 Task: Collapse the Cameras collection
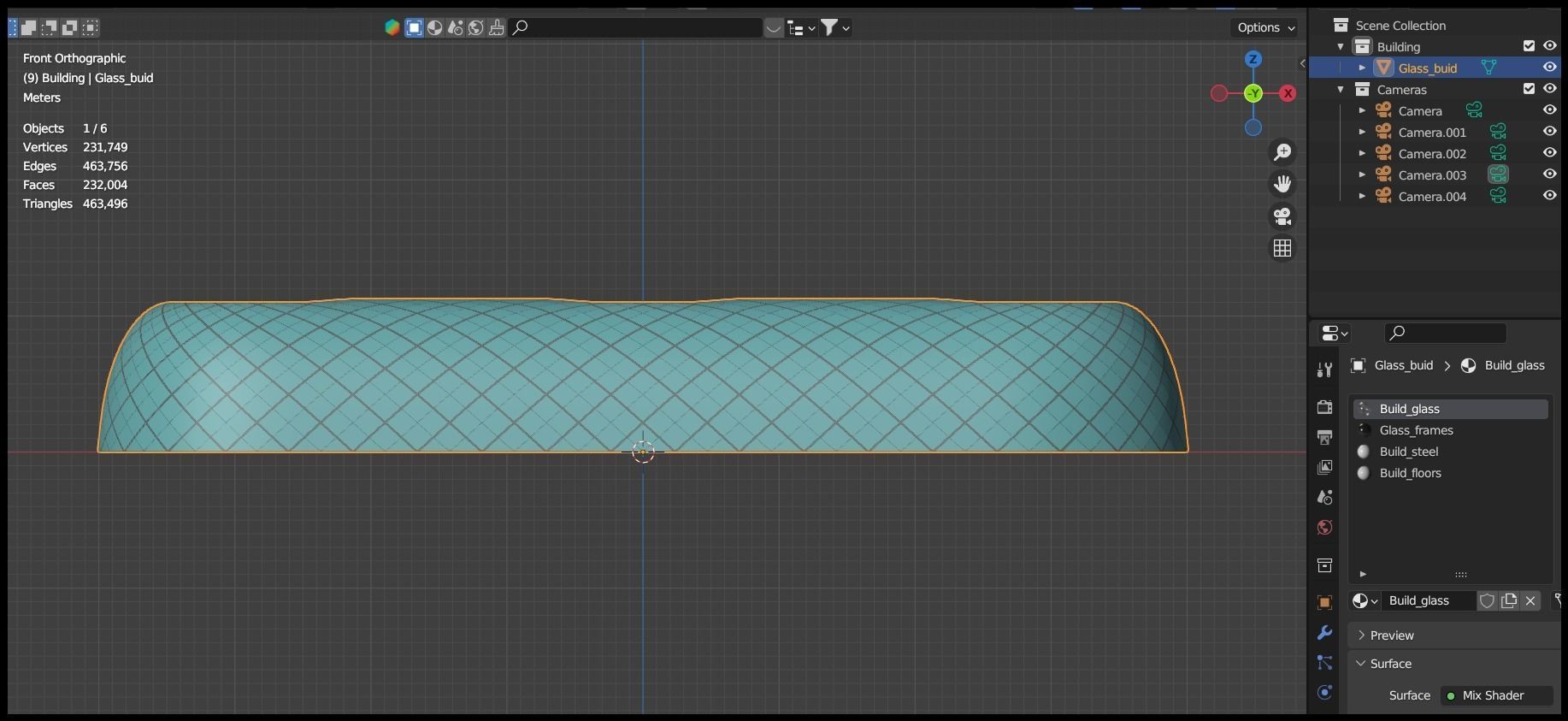point(1341,90)
